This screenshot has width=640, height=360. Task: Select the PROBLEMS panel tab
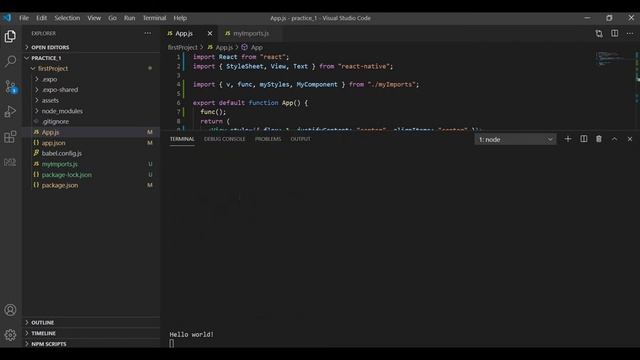coord(268,139)
